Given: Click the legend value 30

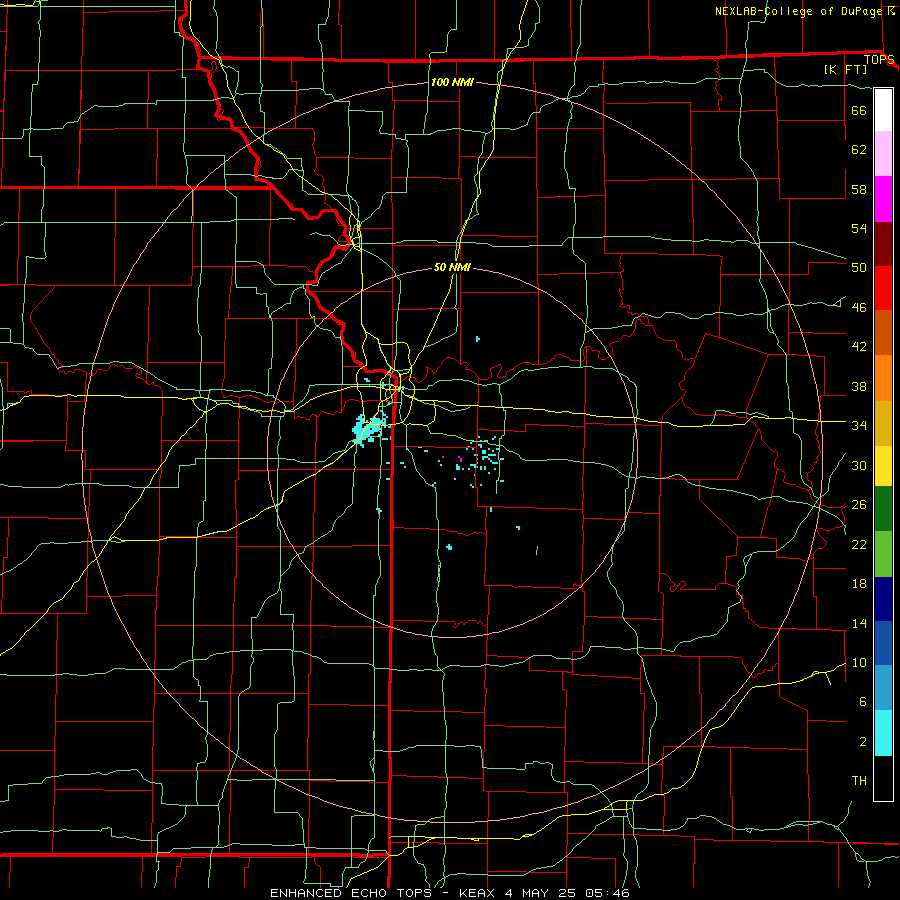Looking at the screenshot, I should click(x=859, y=465).
